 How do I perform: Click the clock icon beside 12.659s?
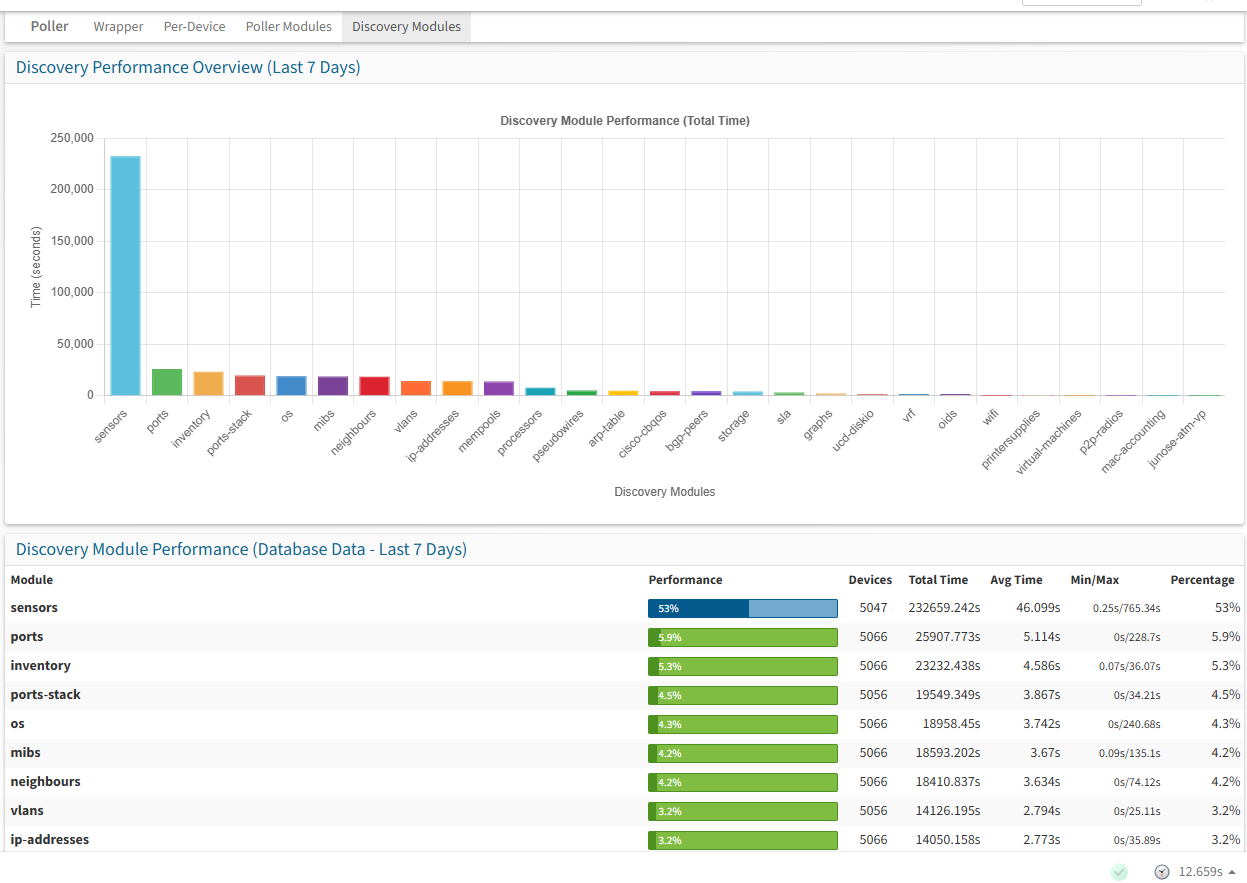(x=1161, y=872)
